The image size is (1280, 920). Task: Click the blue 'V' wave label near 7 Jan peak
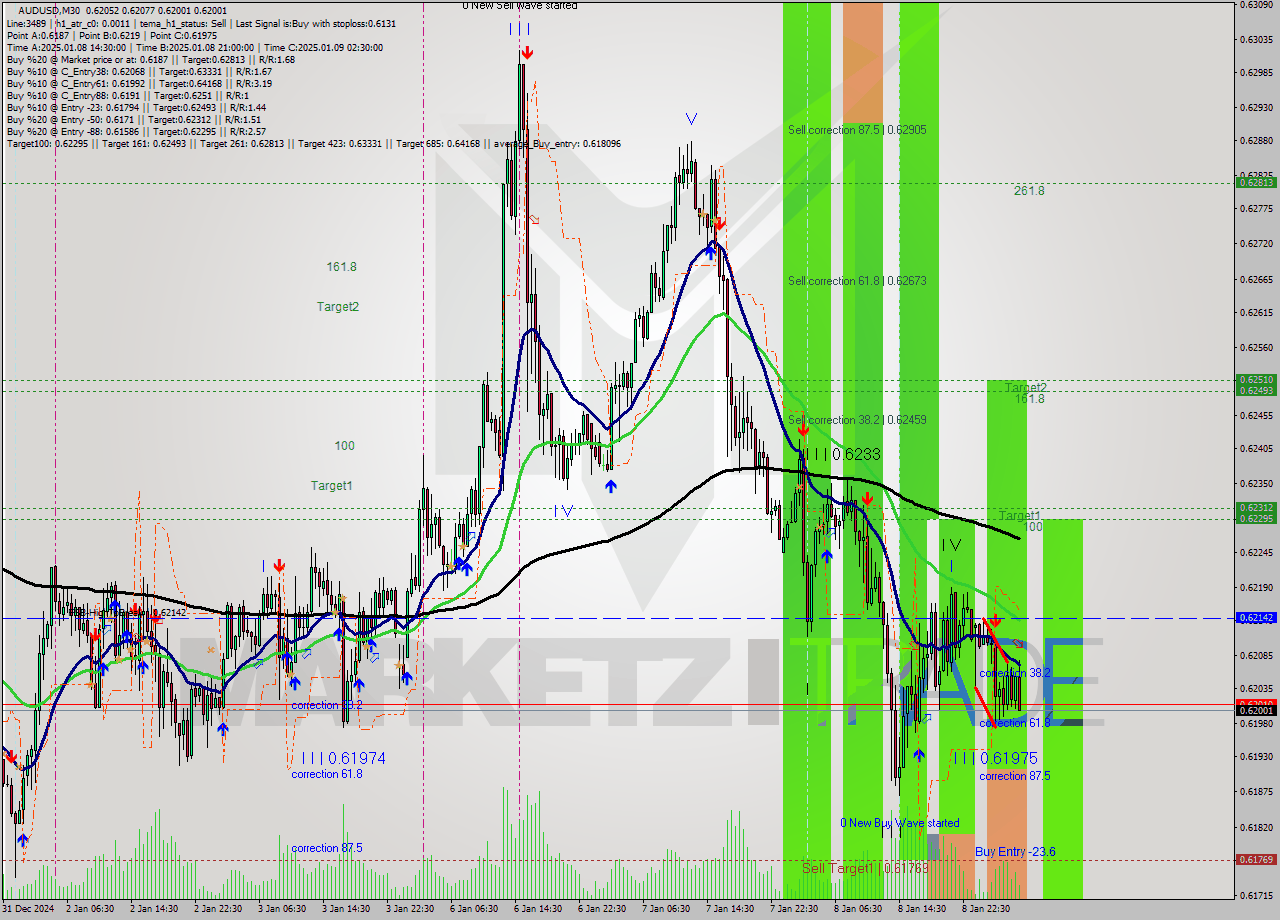tap(691, 119)
